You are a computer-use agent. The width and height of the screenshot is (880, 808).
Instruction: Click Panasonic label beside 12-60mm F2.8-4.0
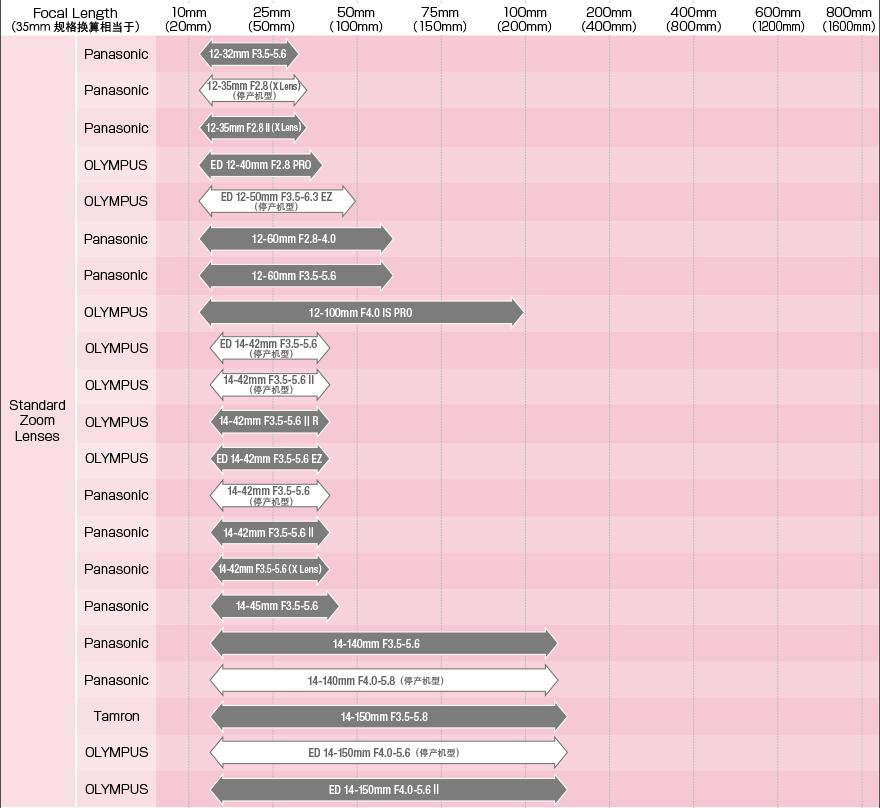116,240
